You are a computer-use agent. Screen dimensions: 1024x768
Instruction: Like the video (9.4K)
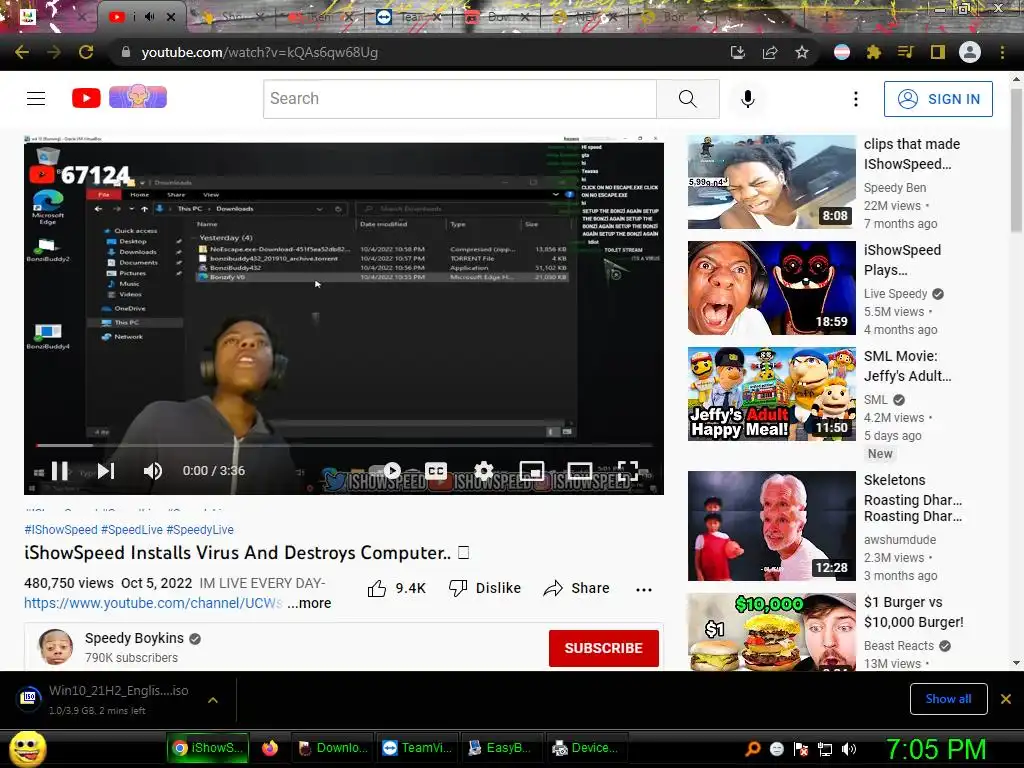click(x=396, y=588)
